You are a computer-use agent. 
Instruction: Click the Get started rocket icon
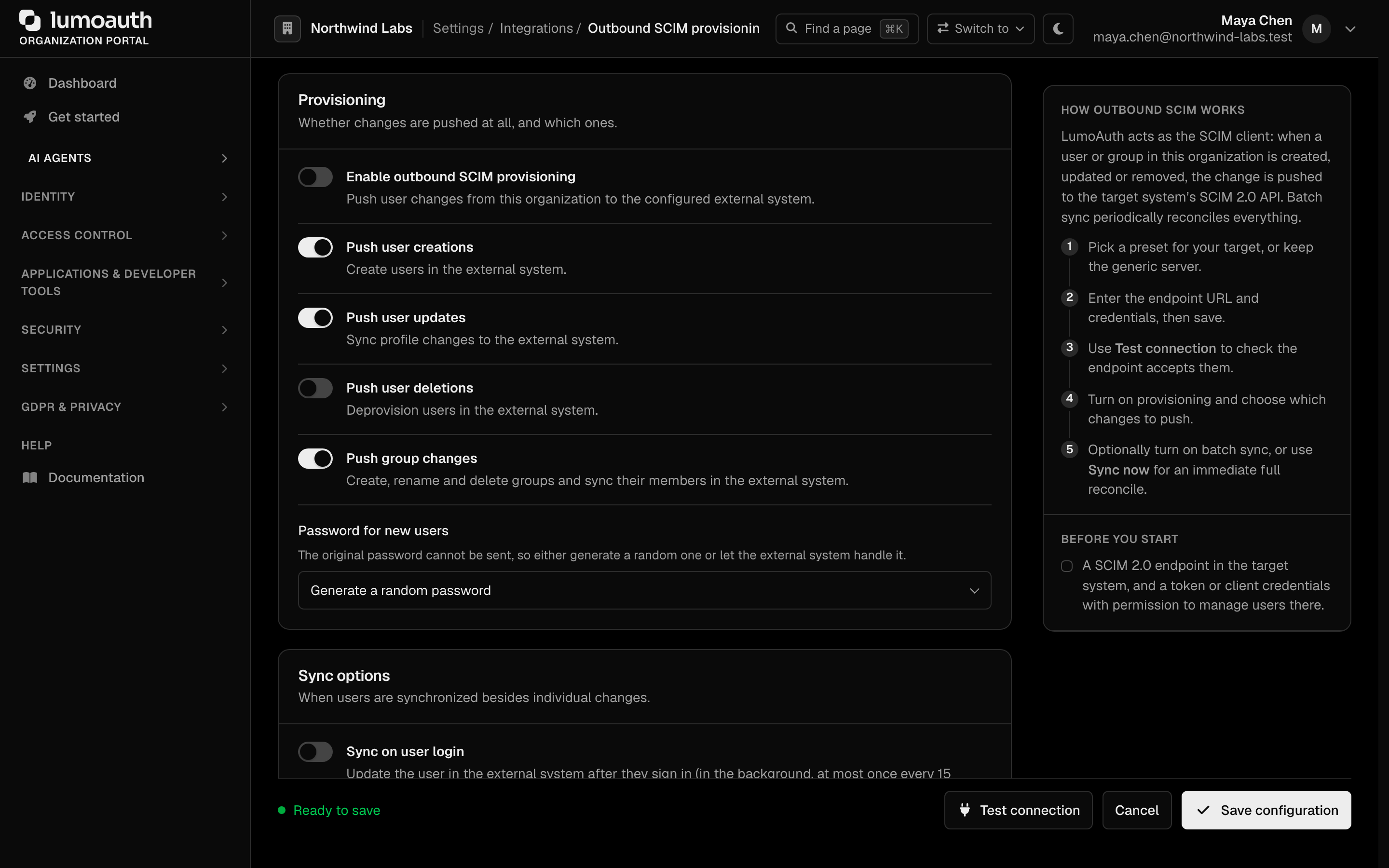click(30, 117)
